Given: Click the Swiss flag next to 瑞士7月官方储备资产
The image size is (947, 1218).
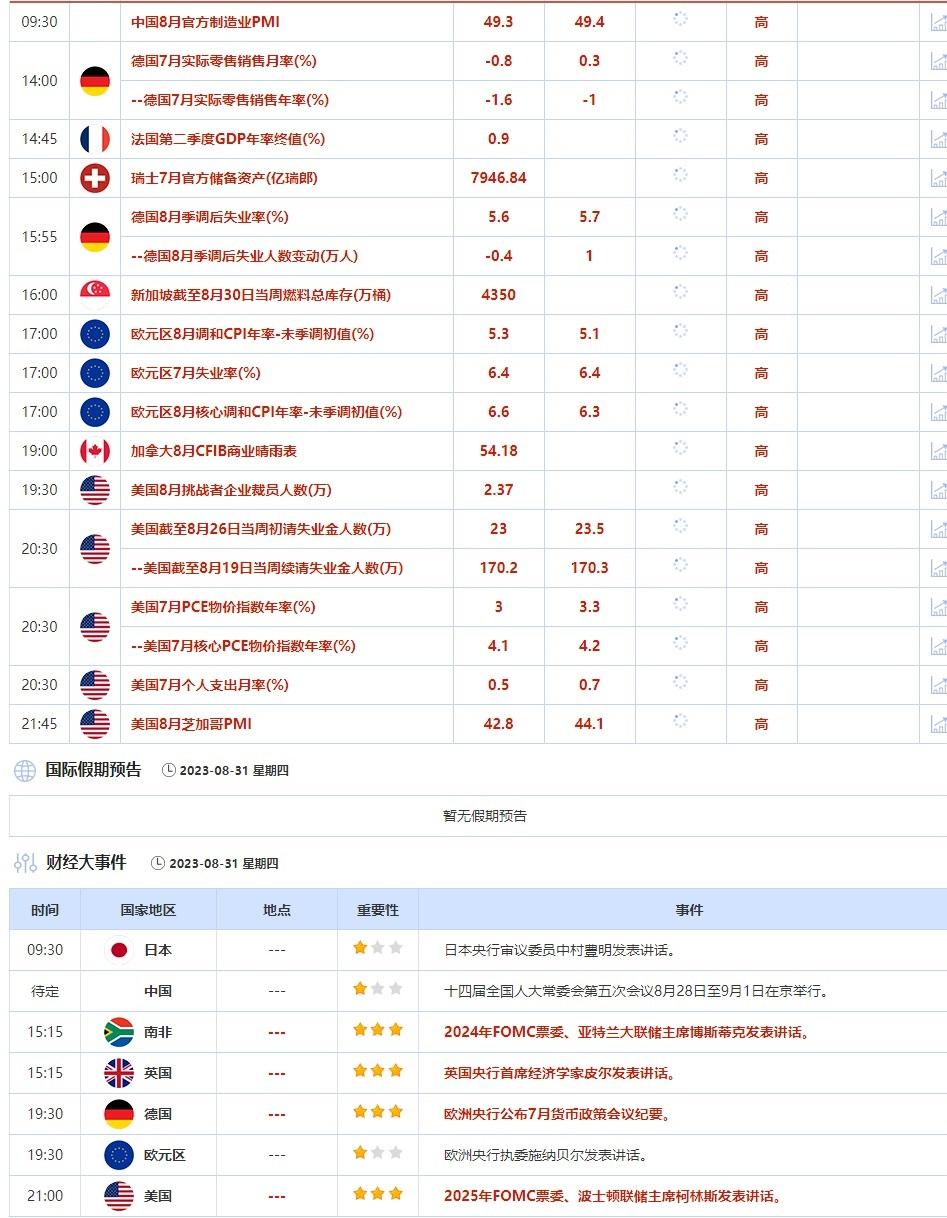Looking at the screenshot, I should [x=94, y=178].
